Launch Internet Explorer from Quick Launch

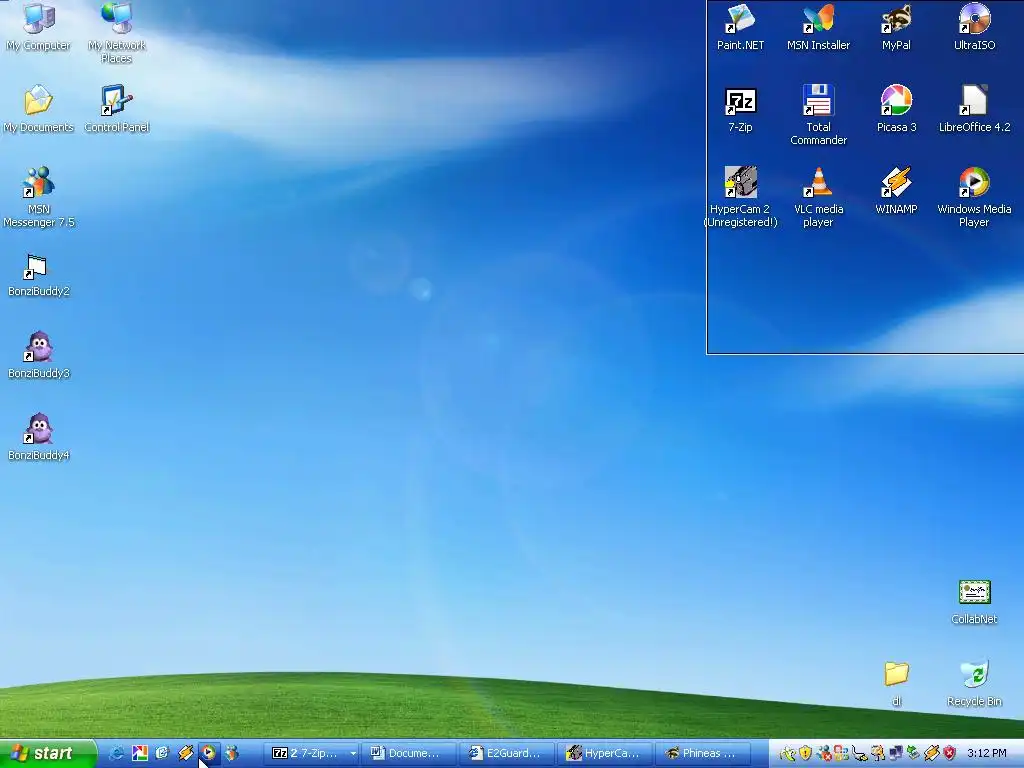[x=116, y=753]
